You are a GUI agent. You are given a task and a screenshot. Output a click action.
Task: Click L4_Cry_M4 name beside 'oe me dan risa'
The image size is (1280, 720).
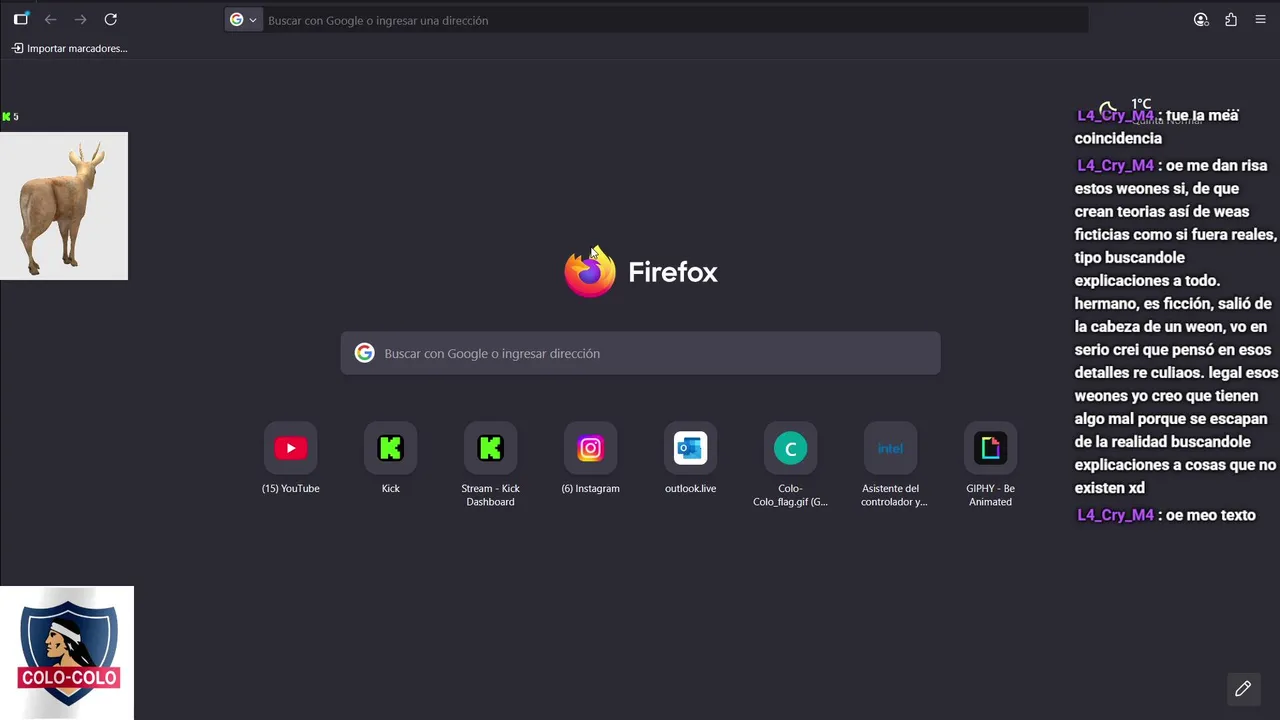pos(1115,165)
